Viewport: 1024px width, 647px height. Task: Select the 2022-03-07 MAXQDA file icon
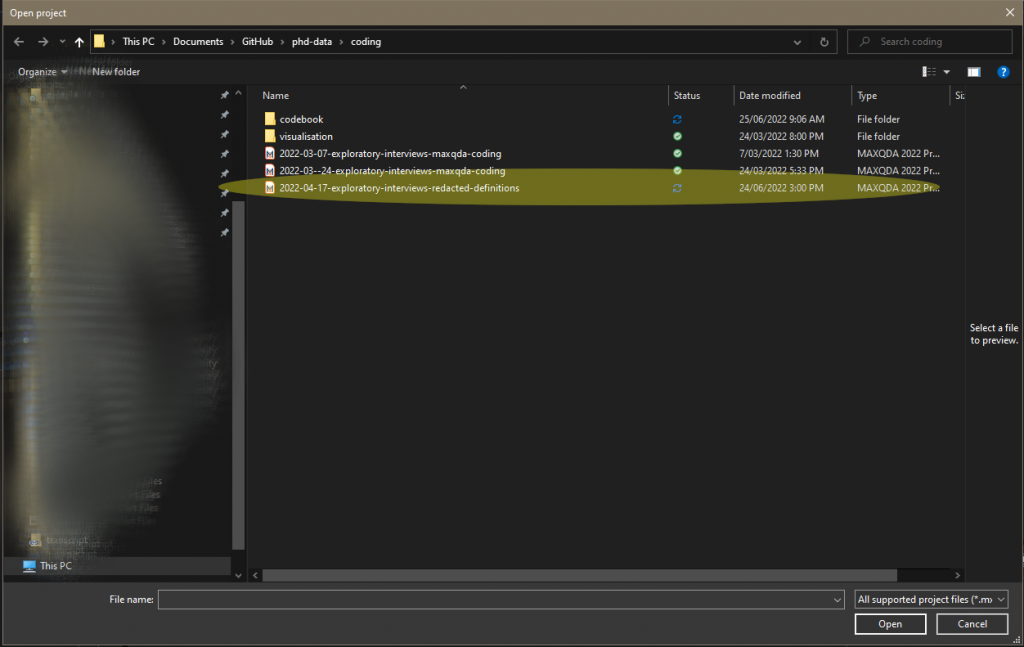270,153
